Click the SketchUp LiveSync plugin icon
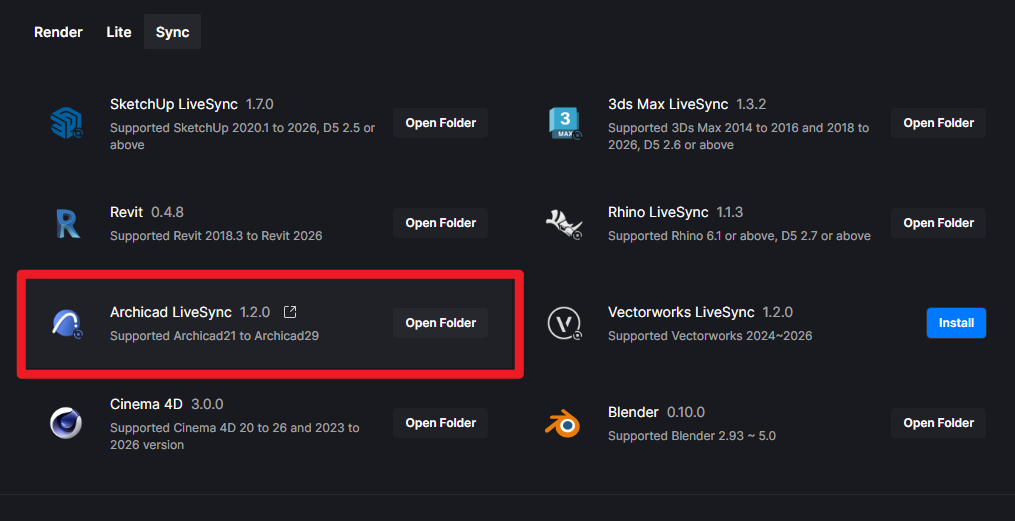 click(x=66, y=123)
